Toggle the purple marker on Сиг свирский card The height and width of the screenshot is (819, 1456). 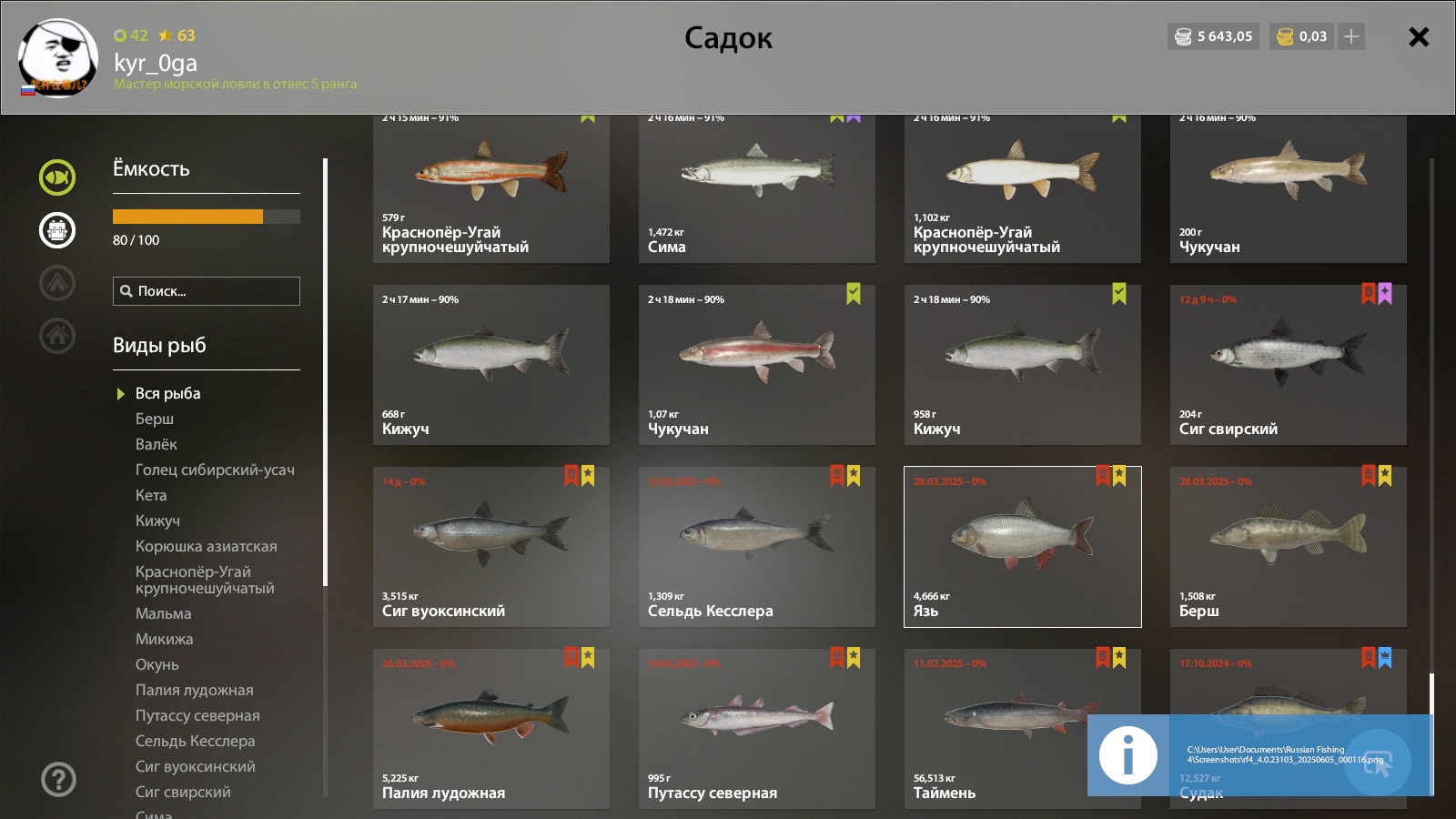pyautogui.click(x=1385, y=294)
